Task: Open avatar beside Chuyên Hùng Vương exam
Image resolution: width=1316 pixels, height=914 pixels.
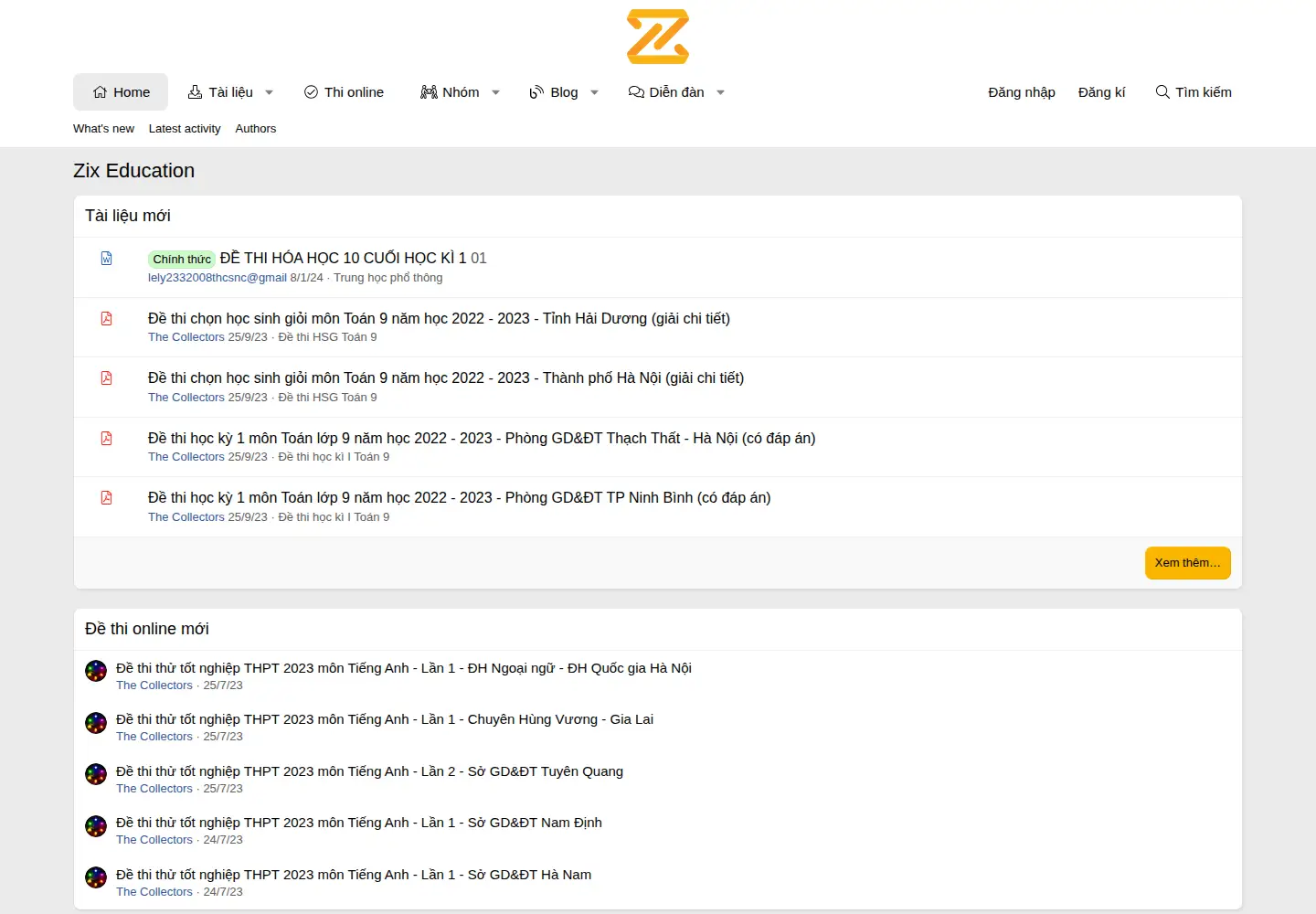Action: coord(96,723)
